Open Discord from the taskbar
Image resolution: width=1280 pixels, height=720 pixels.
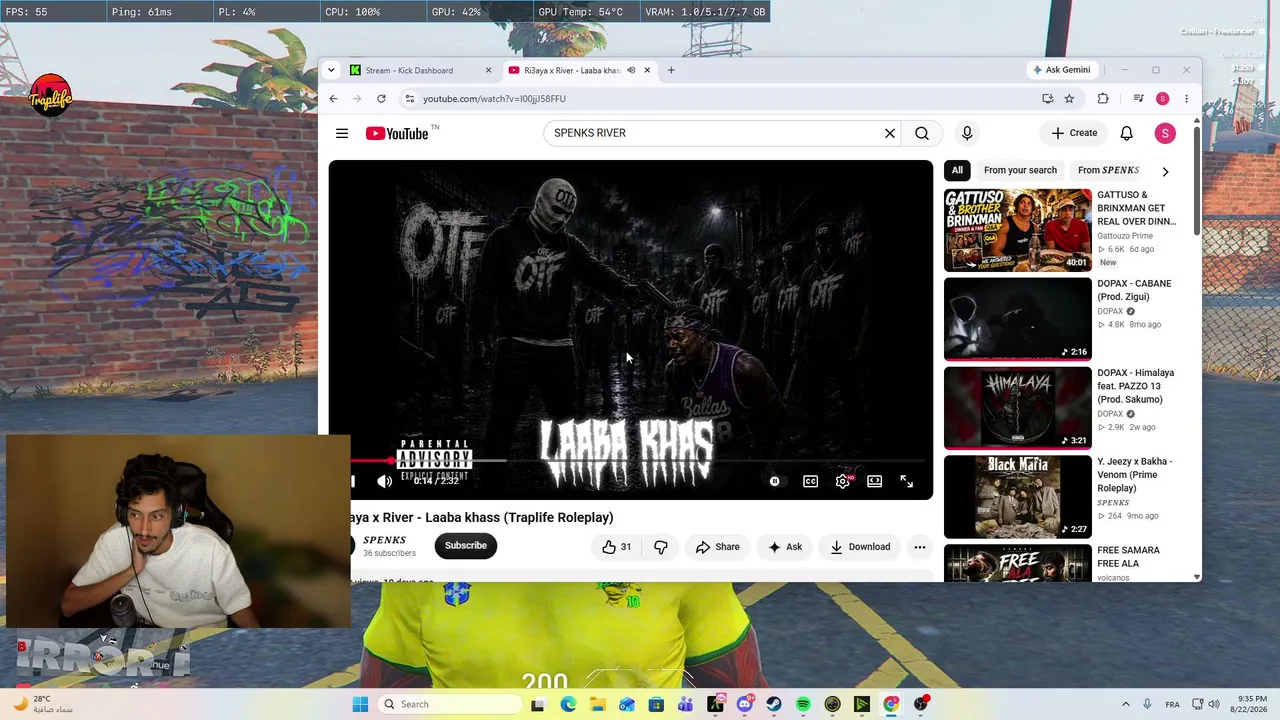pyautogui.click(x=745, y=704)
